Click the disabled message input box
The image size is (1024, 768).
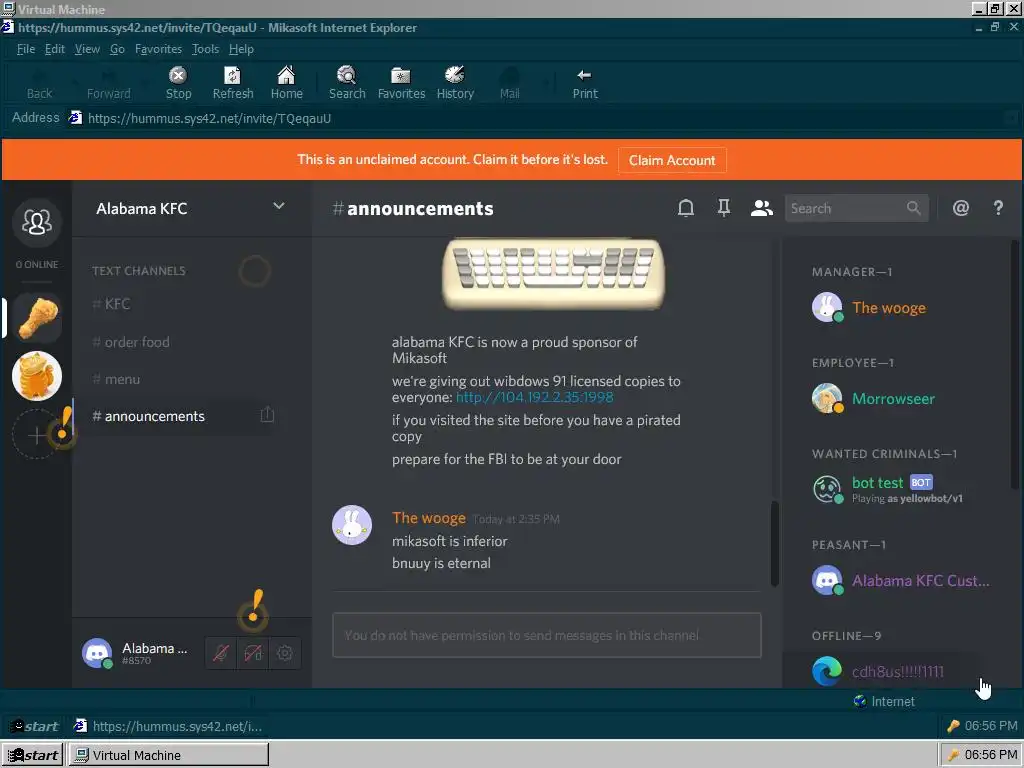coord(547,635)
